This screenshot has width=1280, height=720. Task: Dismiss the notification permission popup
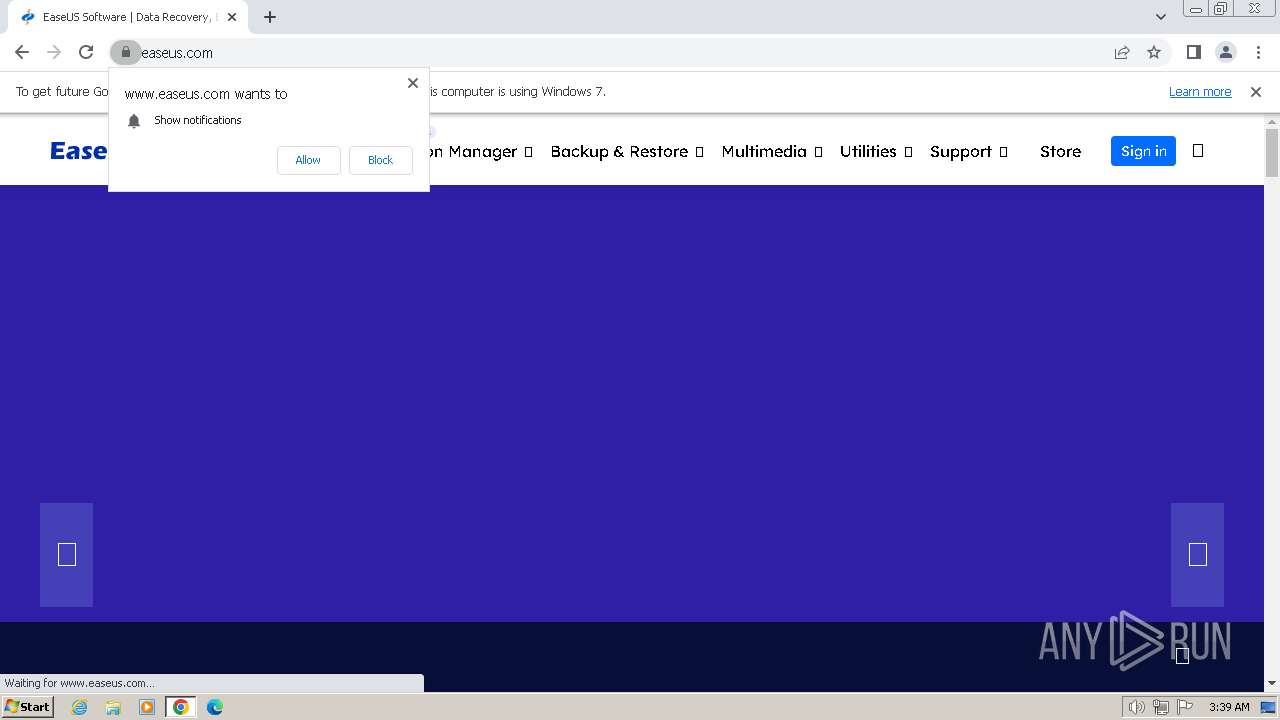[x=413, y=83]
